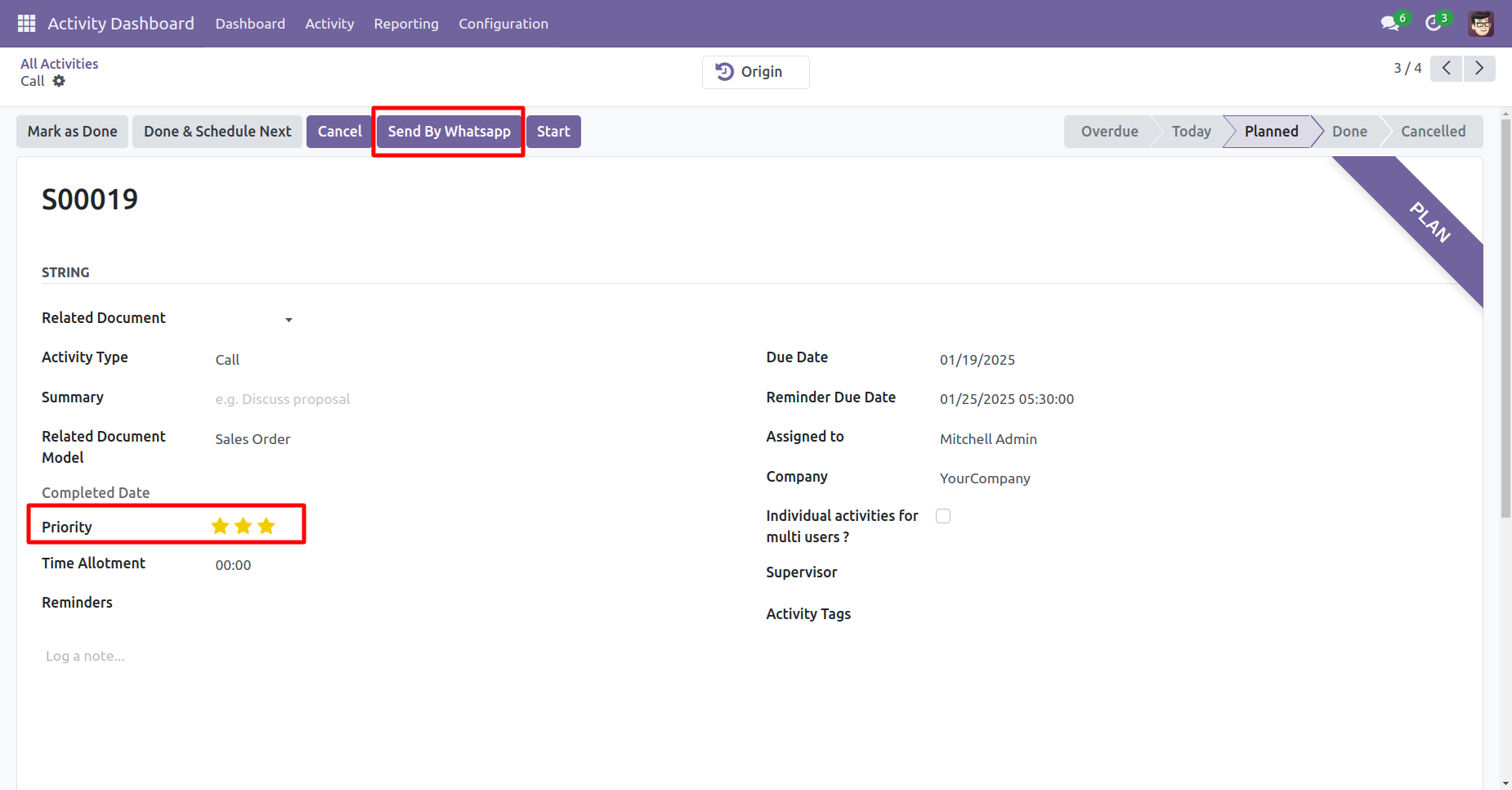The image size is (1512, 790).
Task: Click the Summary input field
Action: (x=458, y=399)
